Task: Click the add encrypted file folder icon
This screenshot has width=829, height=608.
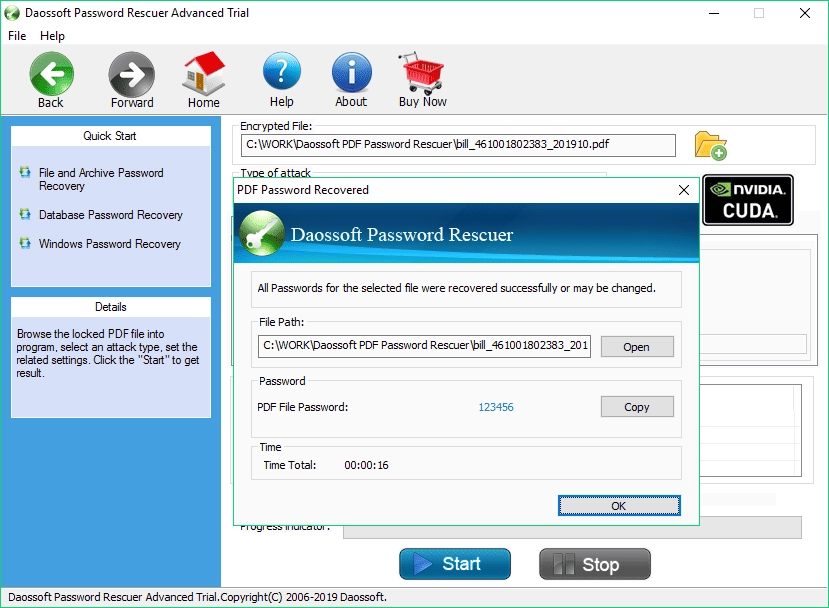Action: coord(711,145)
